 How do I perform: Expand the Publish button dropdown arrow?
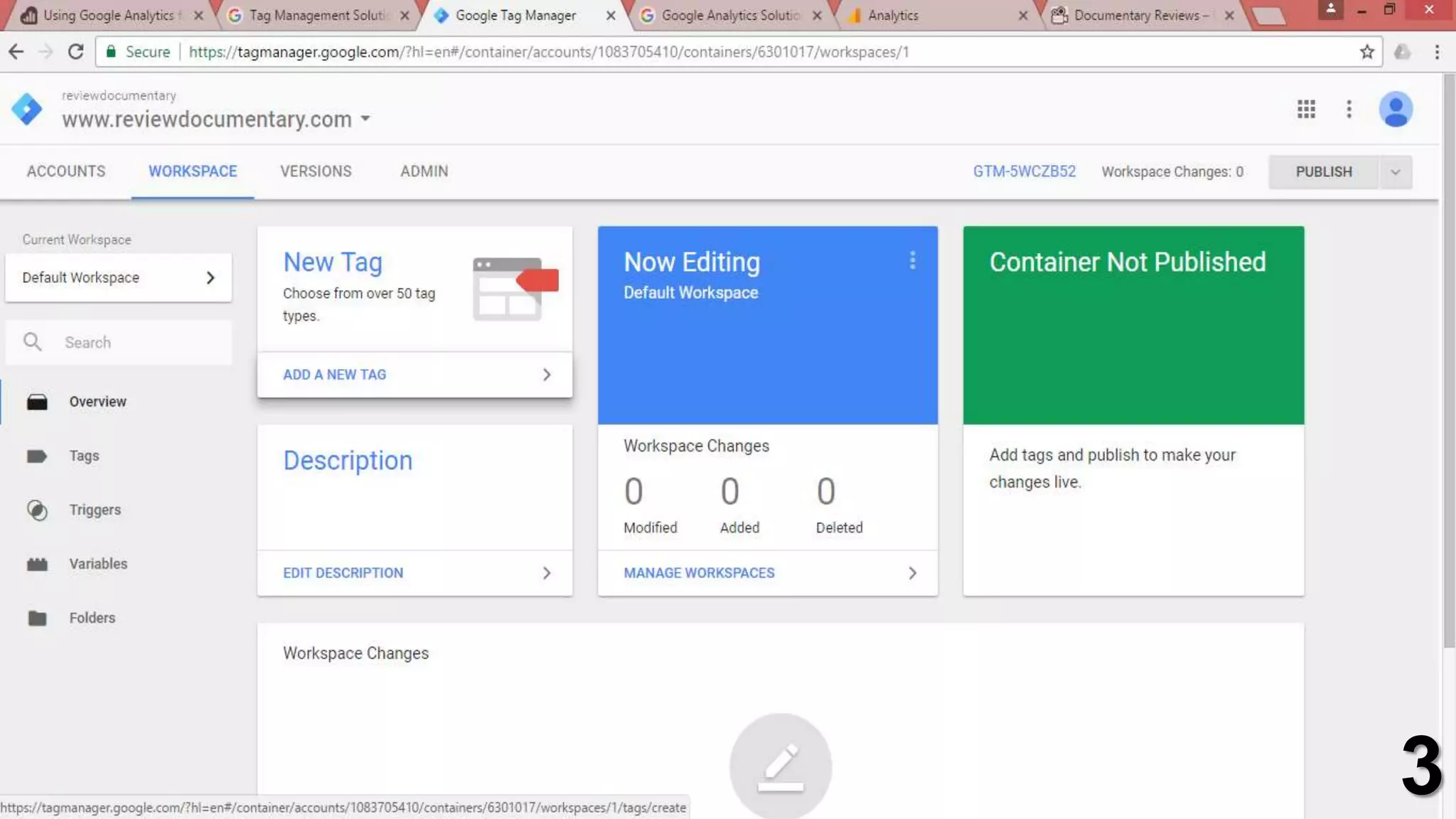(x=1395, y=172)
